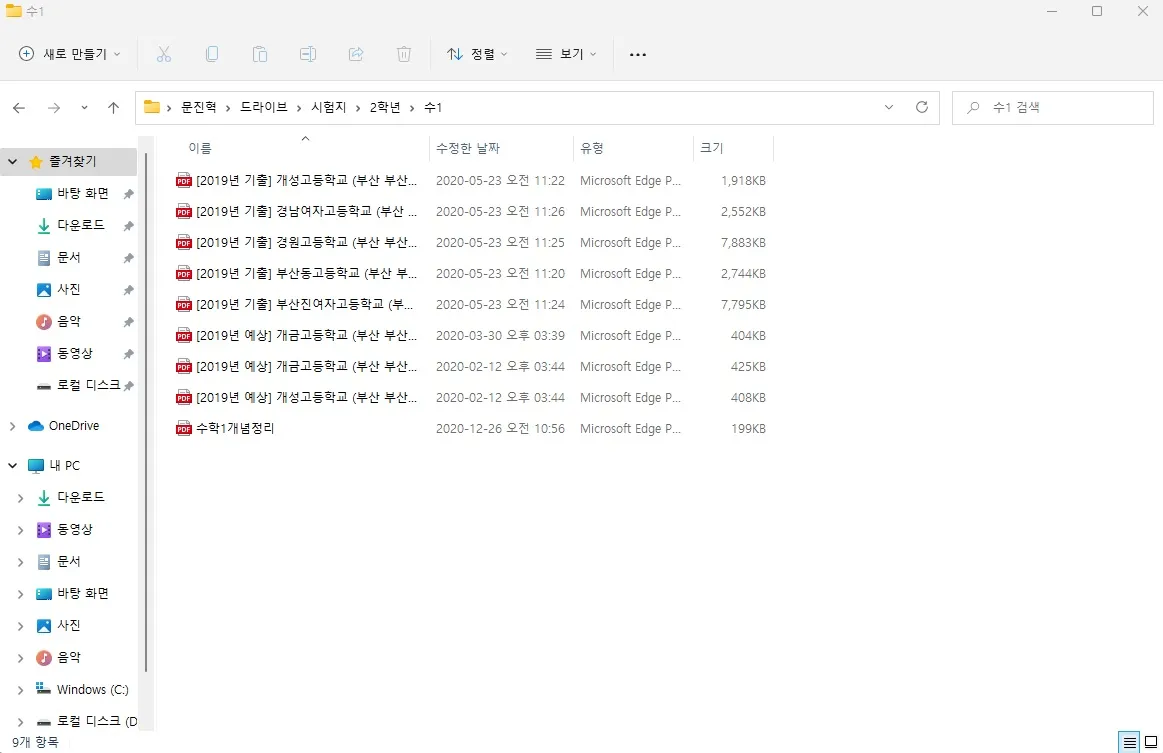Screen dimensions: 1163x753
Task: Click 시험지 in the breadcrumb path
Action: pos(329,107)
